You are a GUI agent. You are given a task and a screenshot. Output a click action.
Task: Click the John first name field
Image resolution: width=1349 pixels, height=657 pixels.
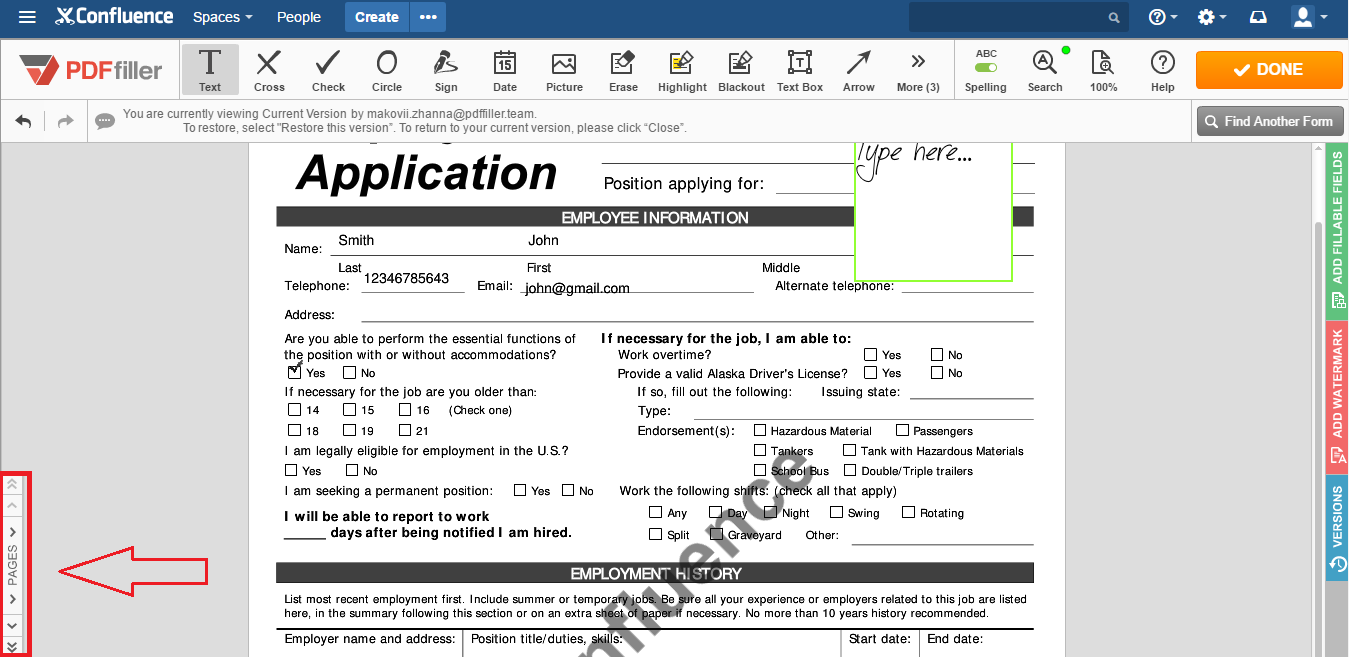click(543, 240)
